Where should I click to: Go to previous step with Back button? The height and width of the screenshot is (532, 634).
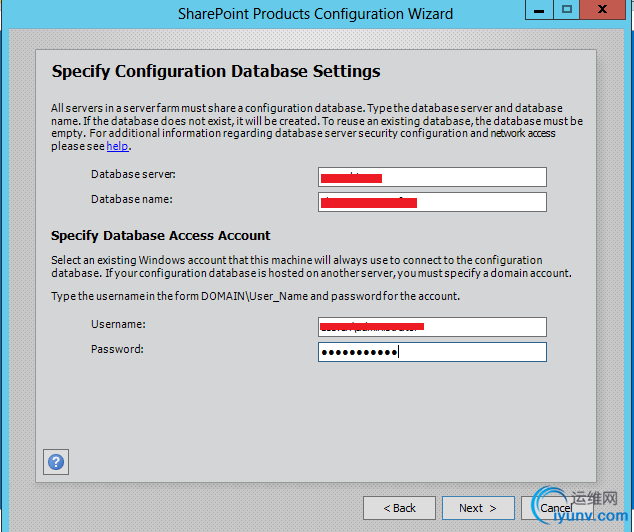coord(399,508)
